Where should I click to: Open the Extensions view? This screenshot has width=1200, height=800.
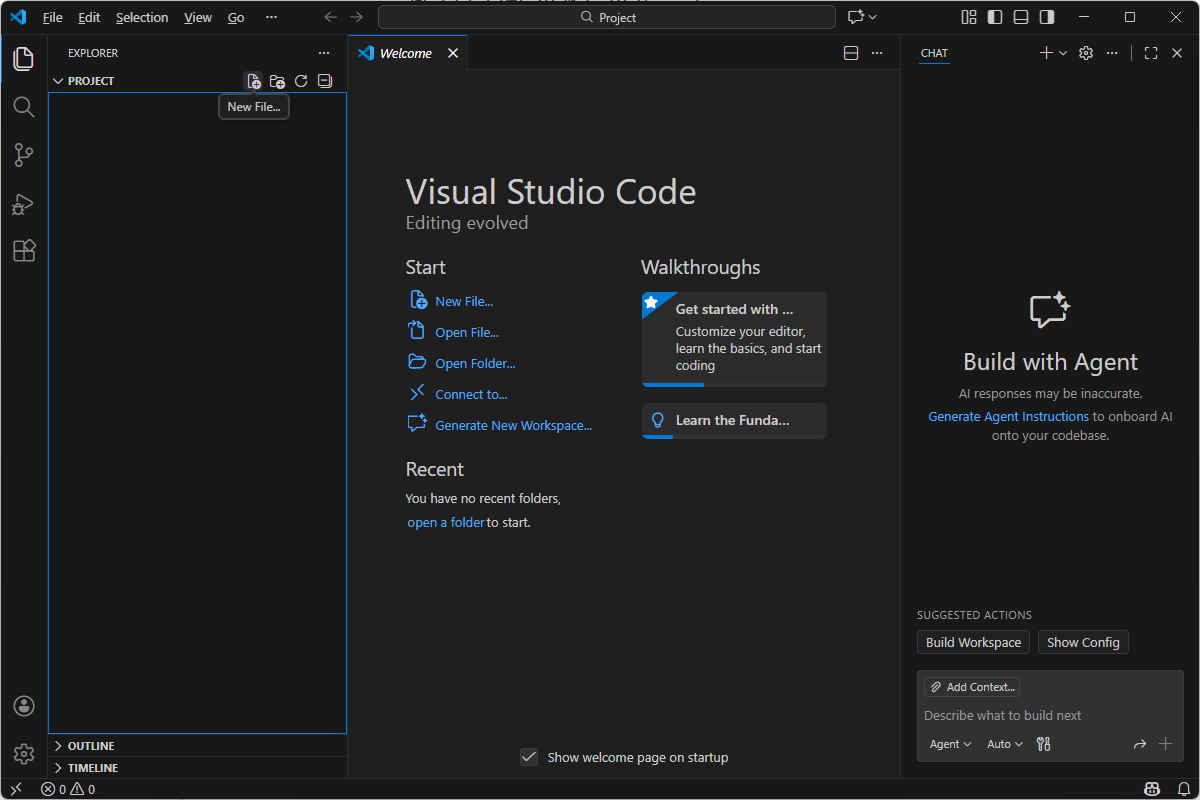(x=24, y=251)
